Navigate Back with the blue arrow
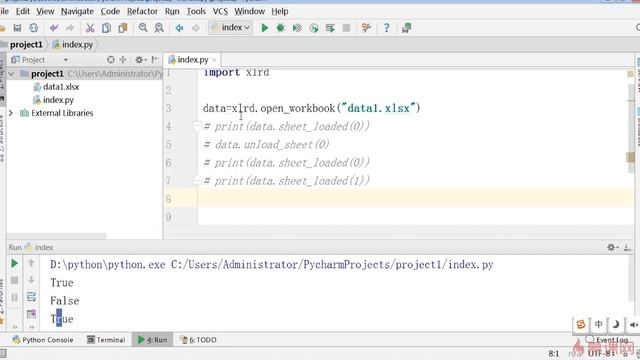The height and width of the screenshot is (360, 640). pyautogui.click(x=179, y=28)
